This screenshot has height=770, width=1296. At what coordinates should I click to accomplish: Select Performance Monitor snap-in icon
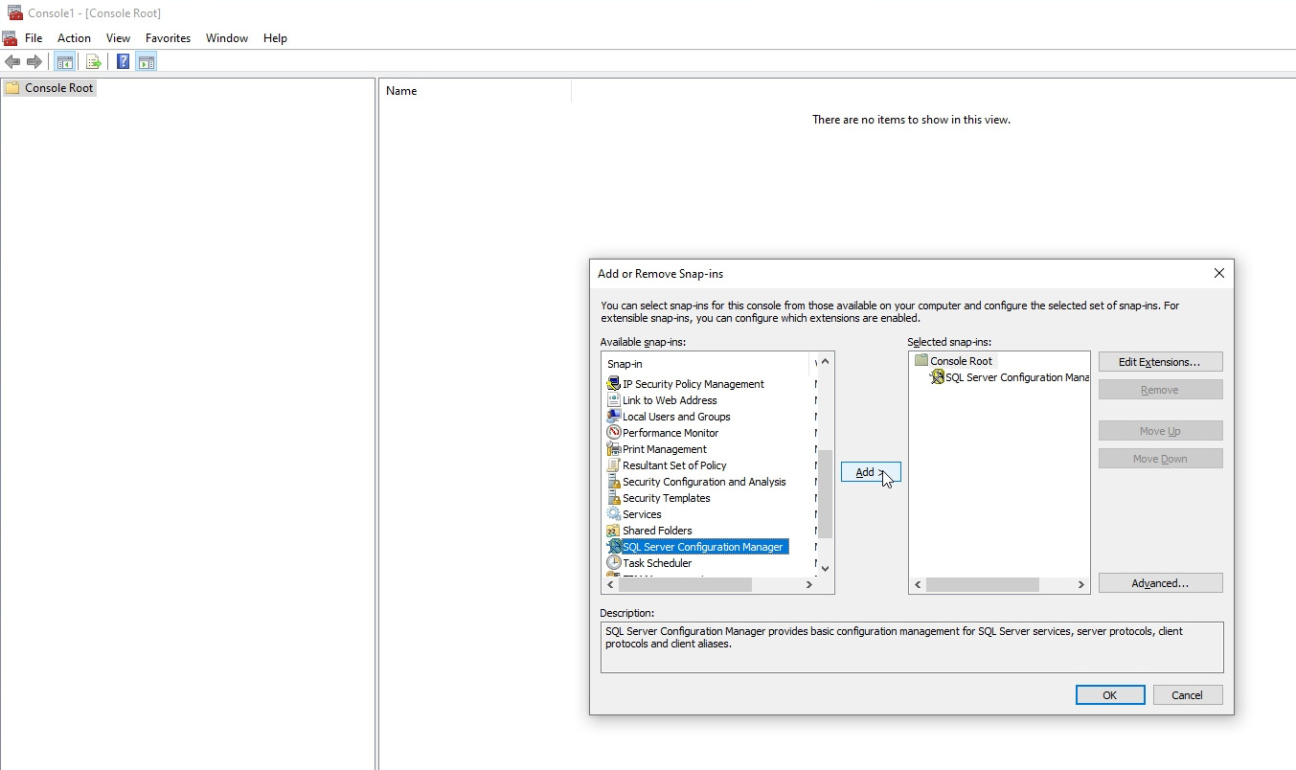click(x=614, y=433)
